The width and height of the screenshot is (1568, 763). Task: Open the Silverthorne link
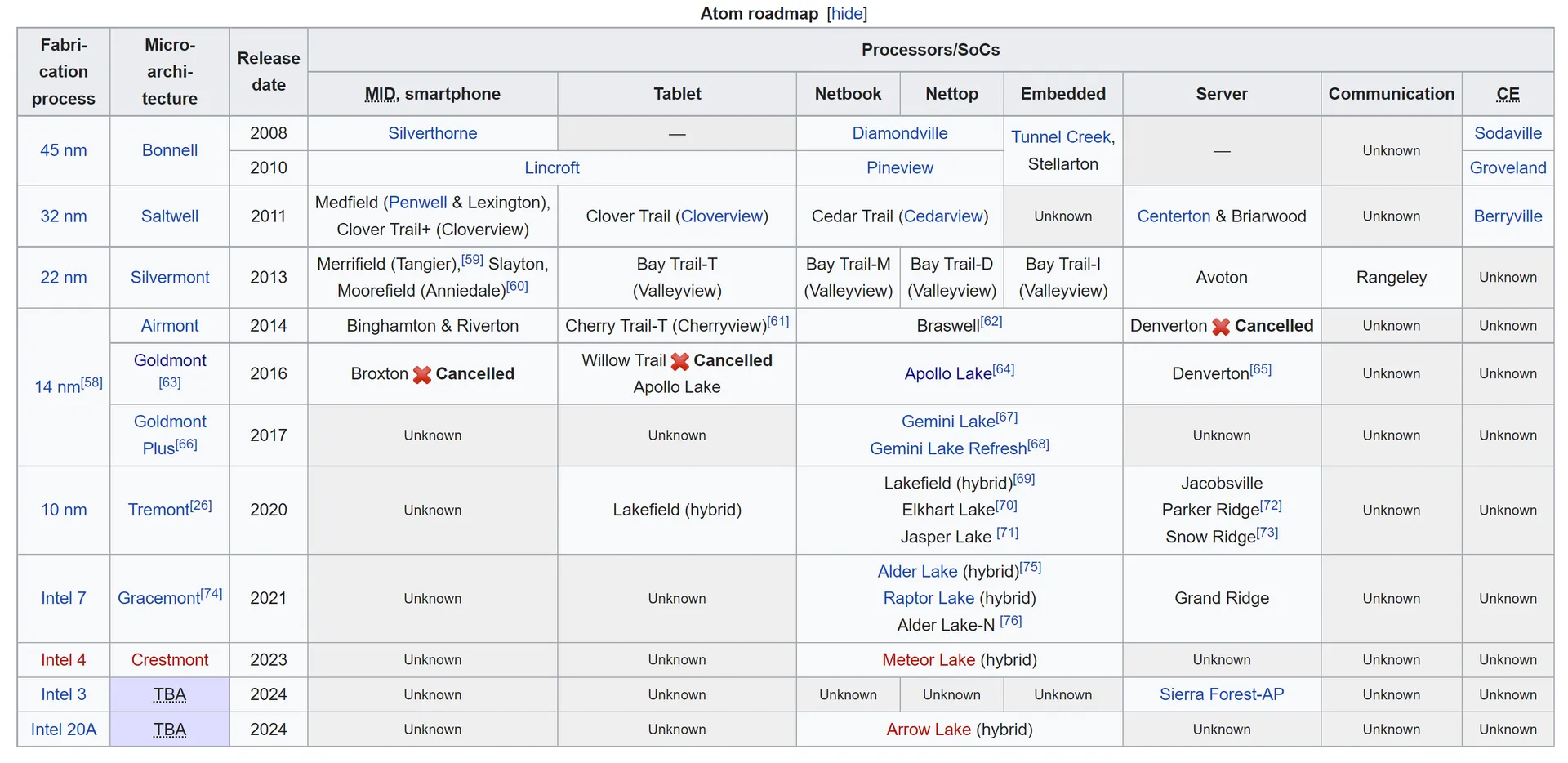click(x=432, y=133)
